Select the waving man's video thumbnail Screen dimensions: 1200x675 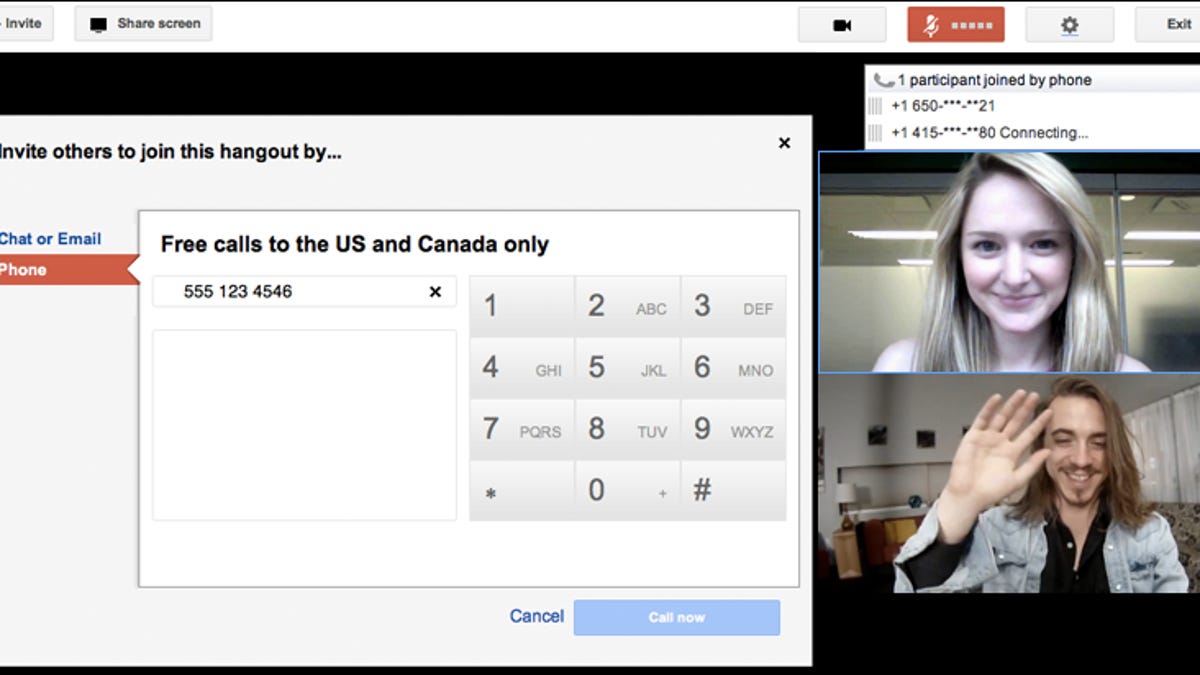(1009, 484)
